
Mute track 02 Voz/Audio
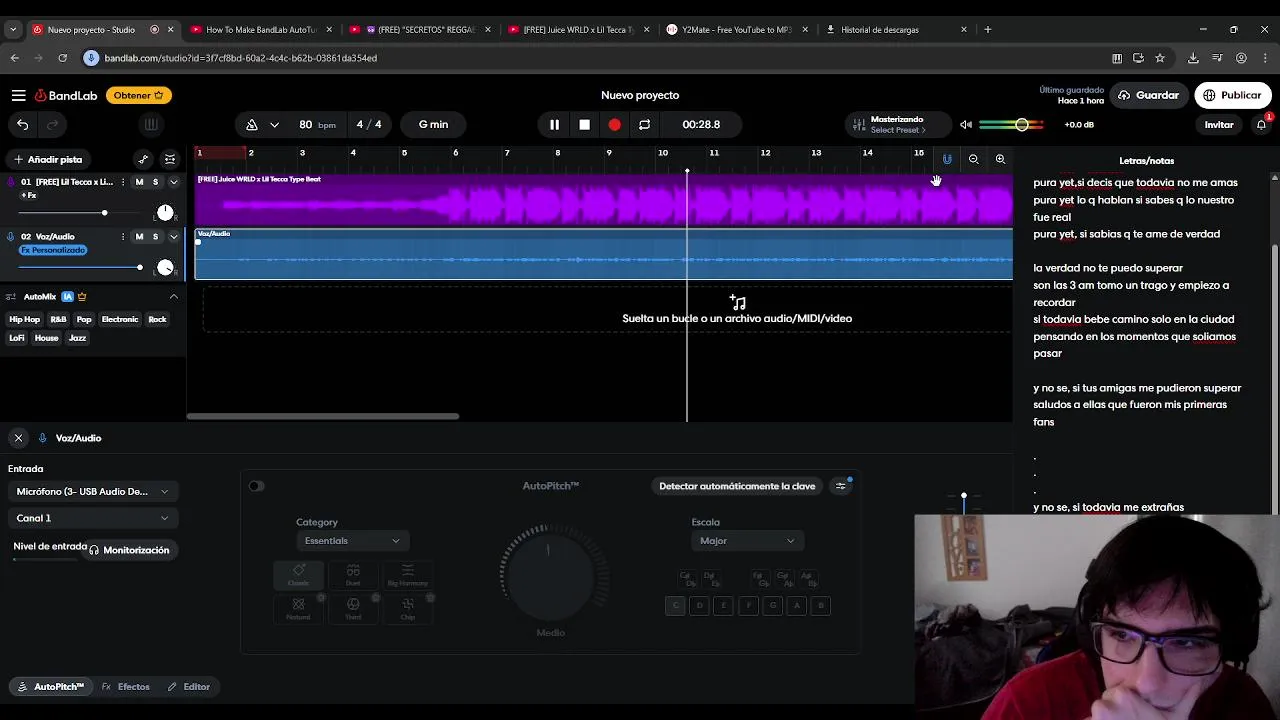[139, 237]
